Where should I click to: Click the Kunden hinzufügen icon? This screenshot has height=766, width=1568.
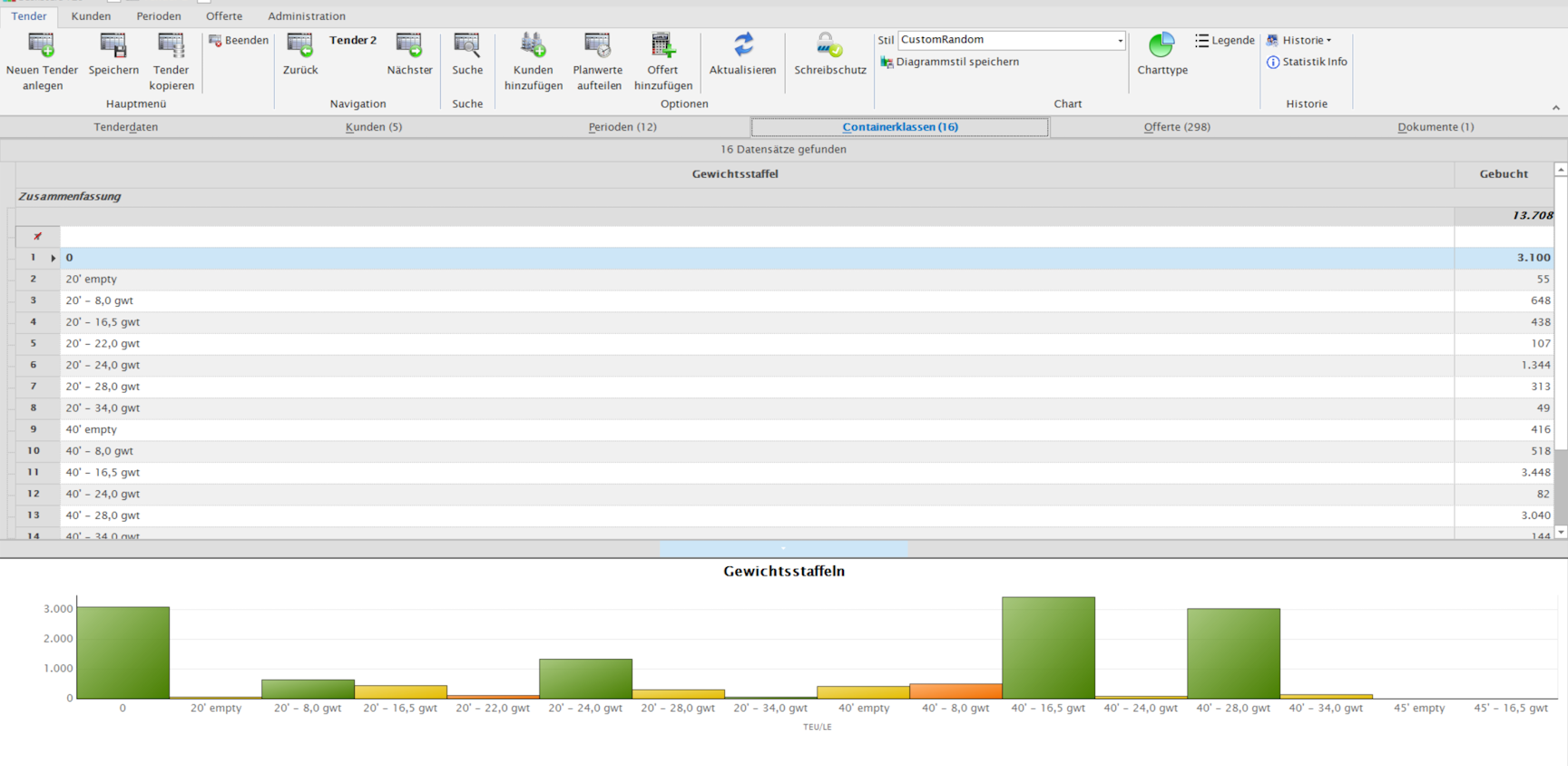point(533,45)
